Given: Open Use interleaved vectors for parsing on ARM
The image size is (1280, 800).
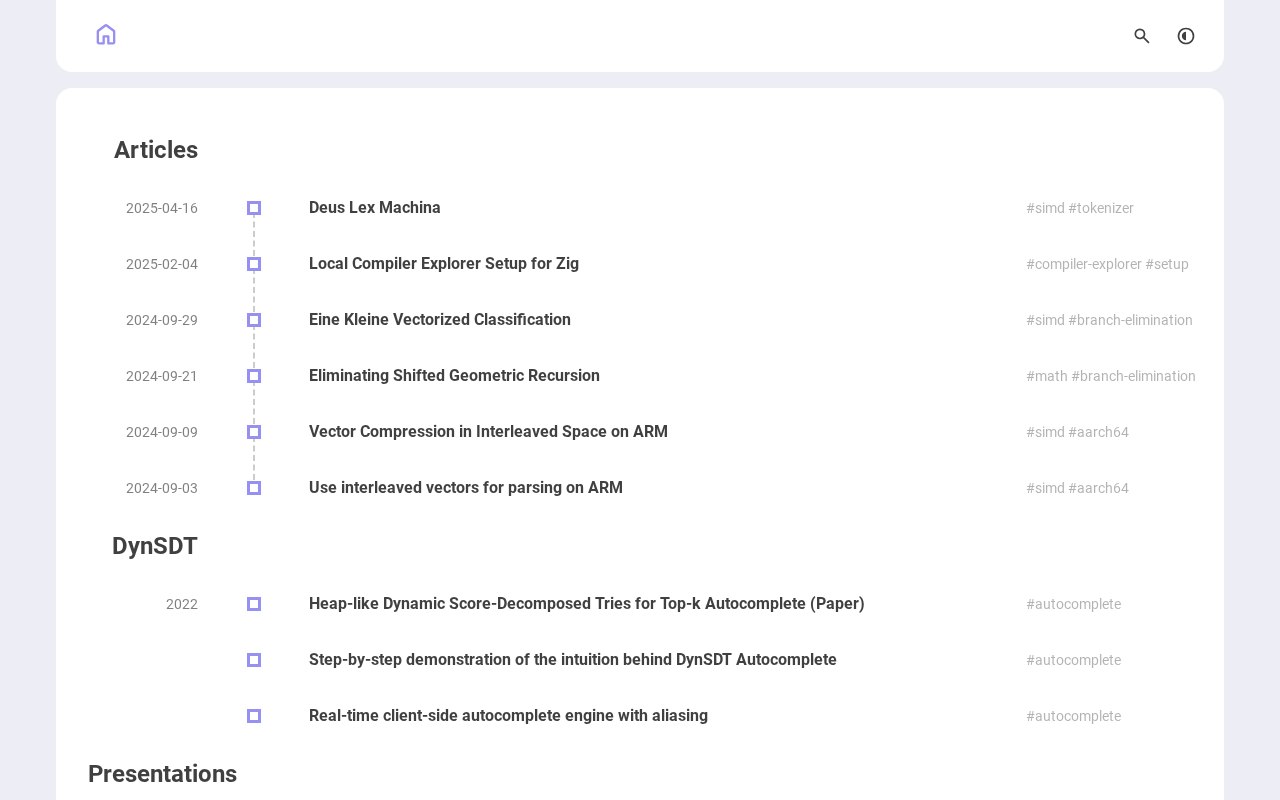Looking at the screenshot, I should (466, 488).
